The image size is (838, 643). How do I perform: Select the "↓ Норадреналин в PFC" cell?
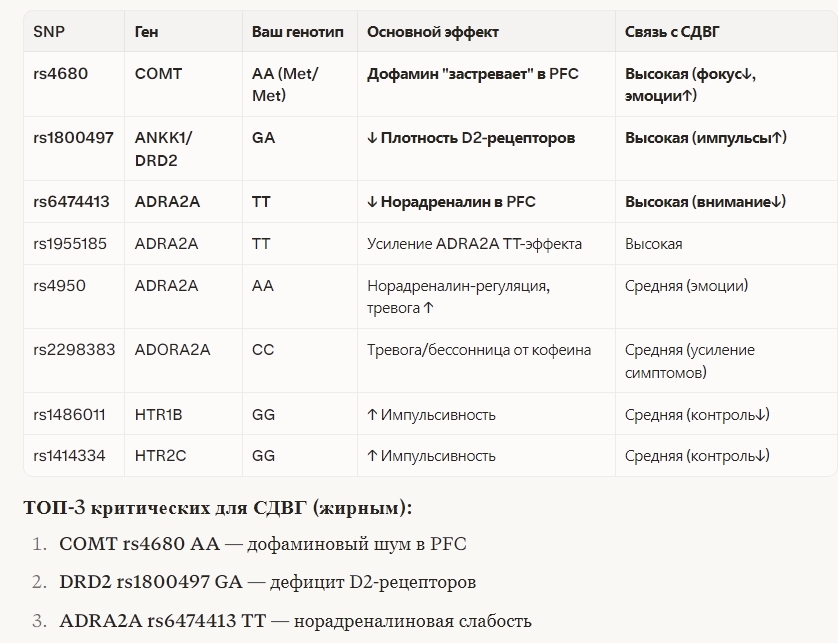451,202
